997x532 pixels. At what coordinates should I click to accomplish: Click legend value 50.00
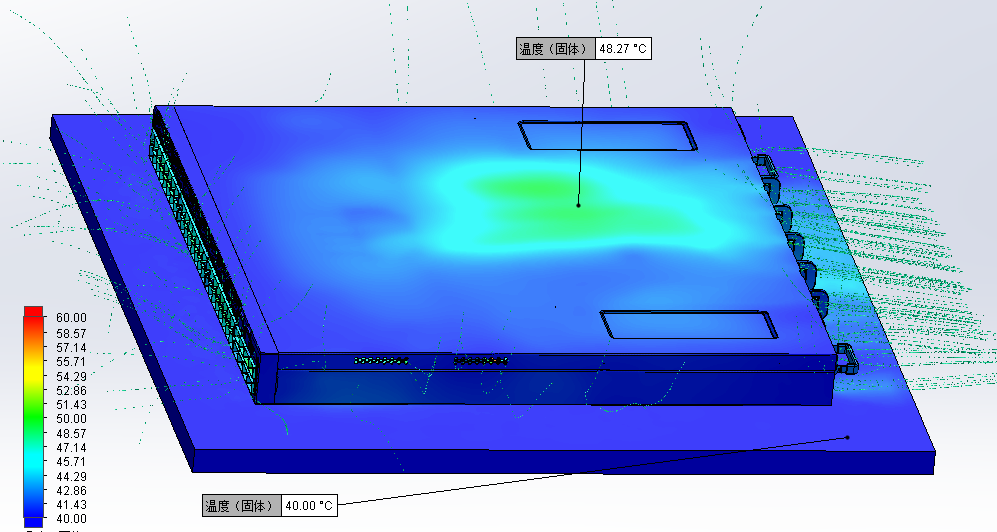pos(71,419)
